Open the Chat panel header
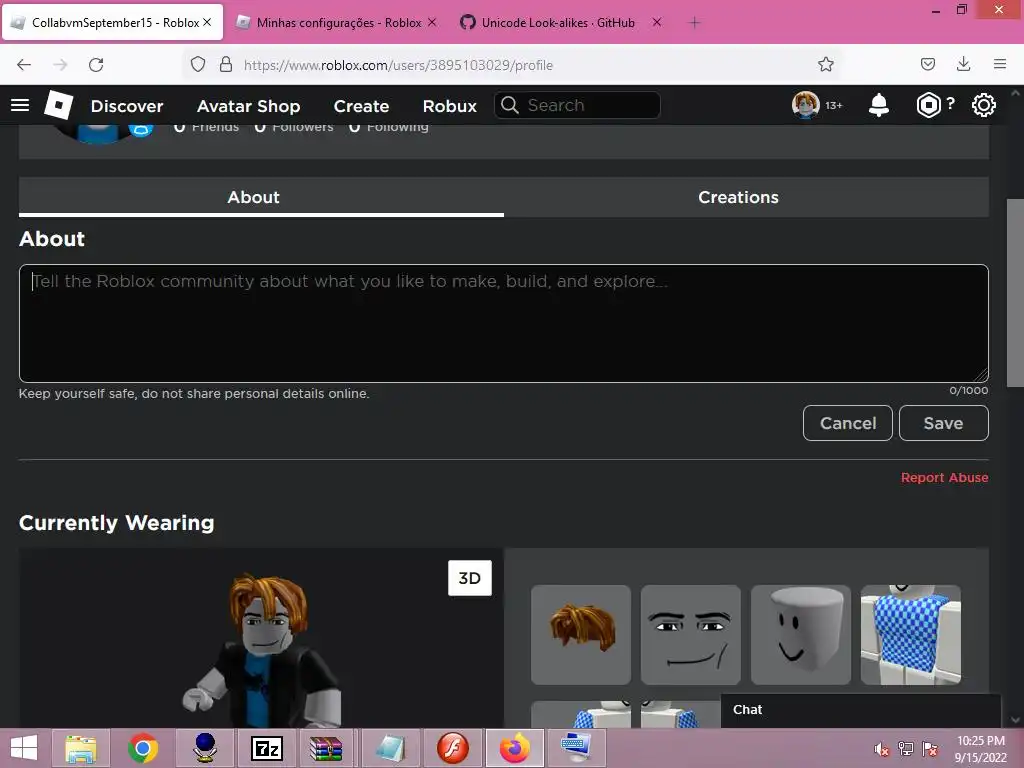The height and width of the screenshot is (768, 1024). coord(860,710)
